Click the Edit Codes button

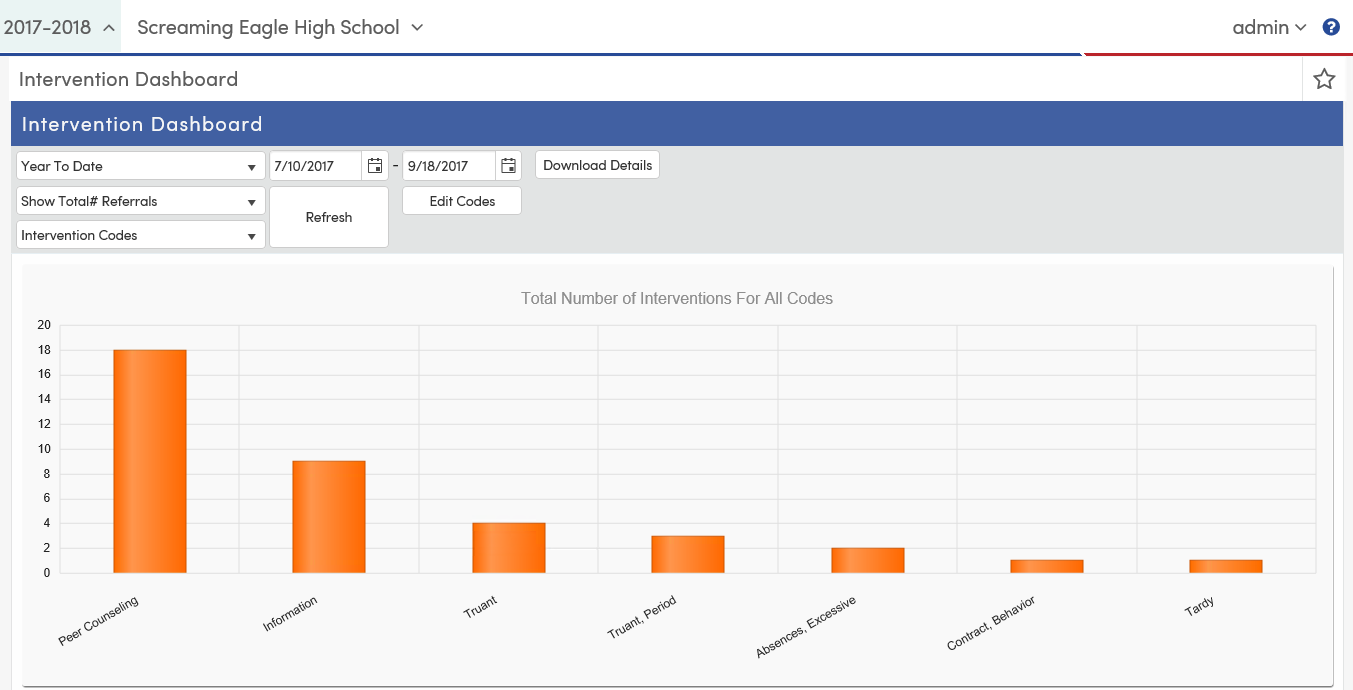[461, 200]
